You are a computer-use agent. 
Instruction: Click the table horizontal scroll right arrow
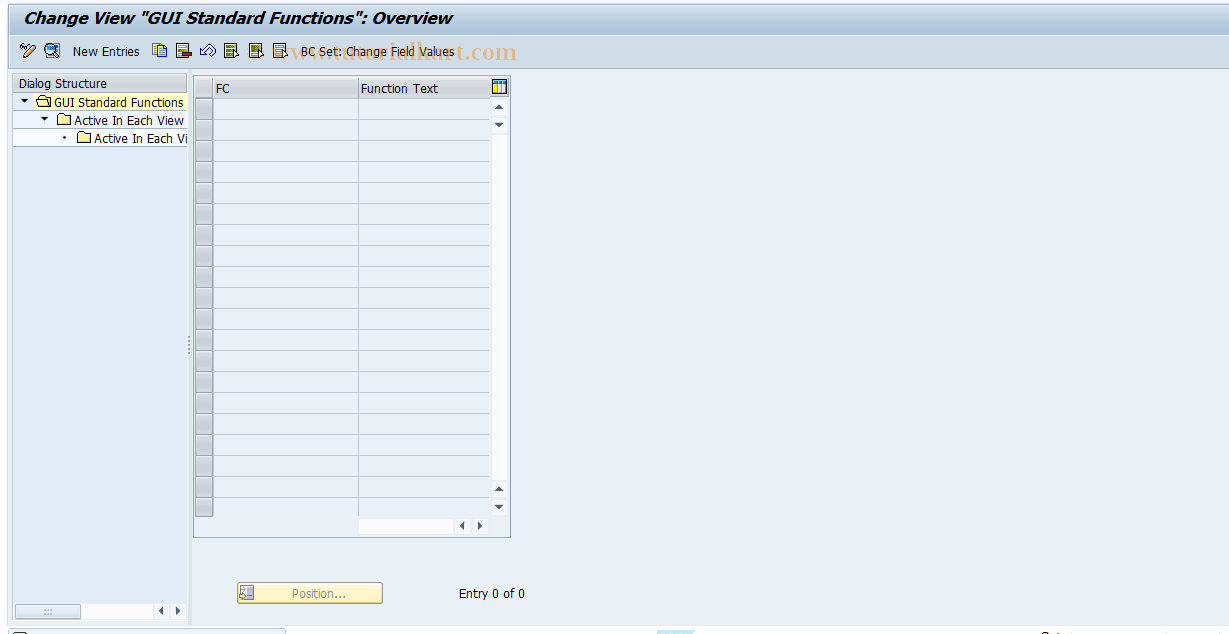coord(480,526)
